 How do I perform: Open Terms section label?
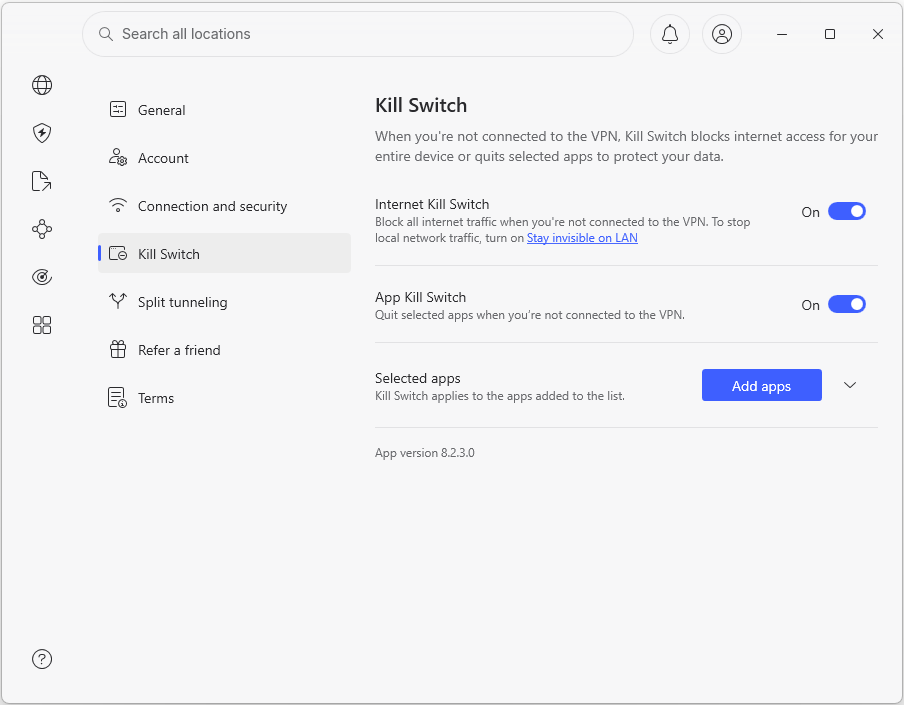pyautogui.click(x=156, y=398)
